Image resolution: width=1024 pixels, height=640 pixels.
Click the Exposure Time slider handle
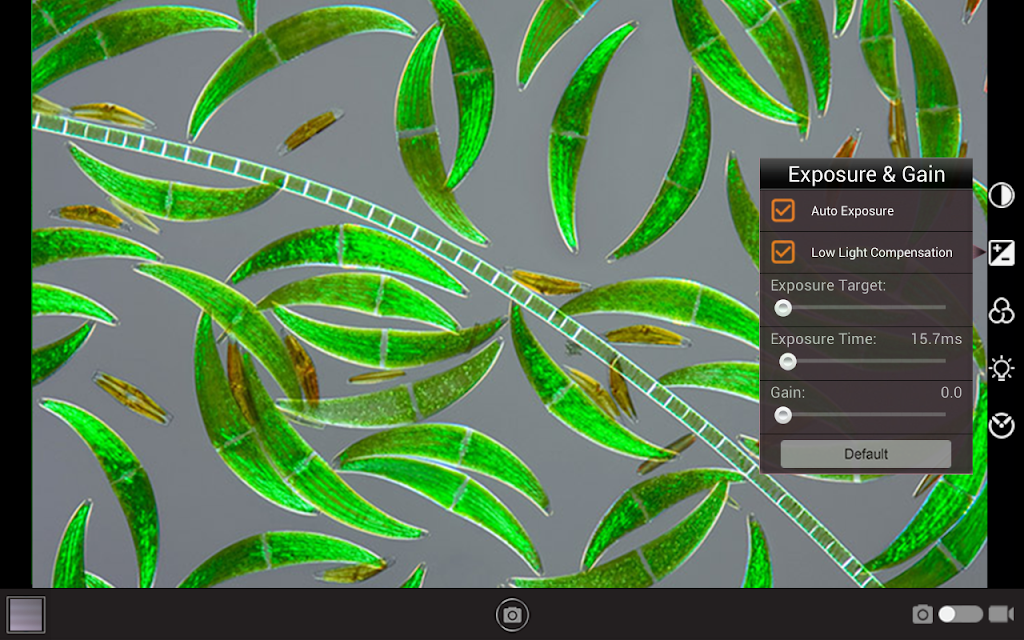tap(788, 361)
